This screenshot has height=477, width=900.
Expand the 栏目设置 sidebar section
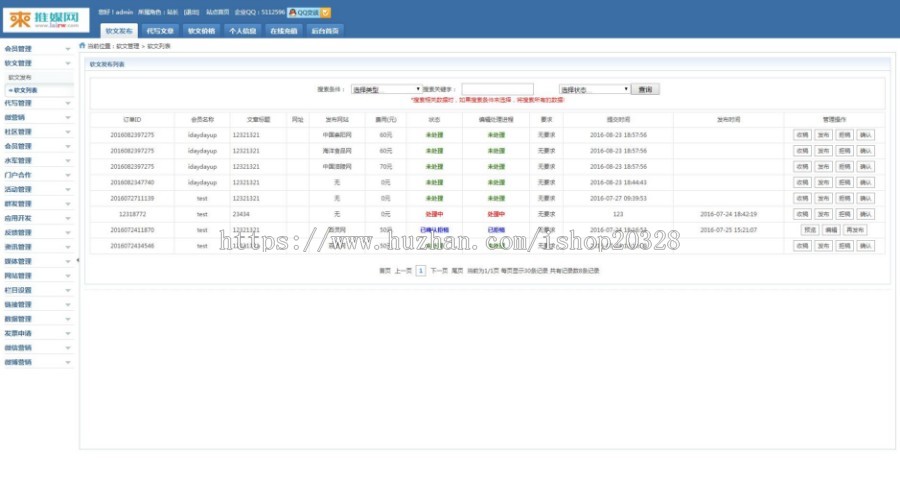[x=37, y=290]
